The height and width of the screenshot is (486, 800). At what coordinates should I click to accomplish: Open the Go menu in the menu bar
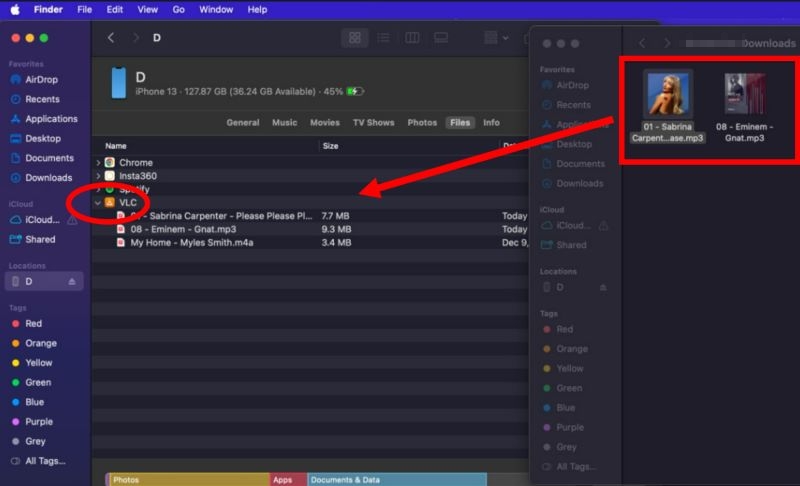click(178, 9)
